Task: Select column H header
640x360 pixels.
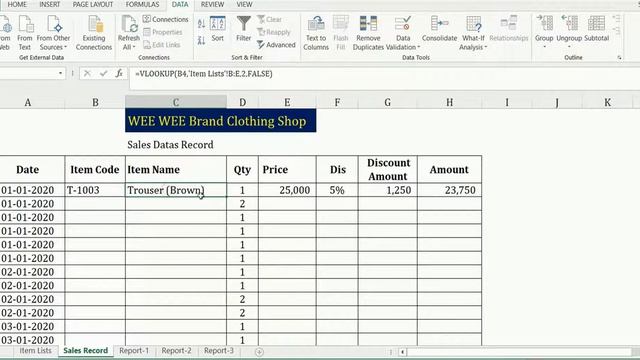Action: coord(449,102)
